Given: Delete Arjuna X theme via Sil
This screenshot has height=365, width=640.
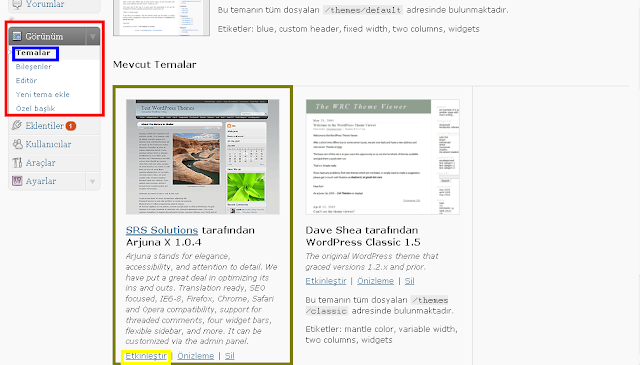Looking at the screenshot, I should 229,356.
